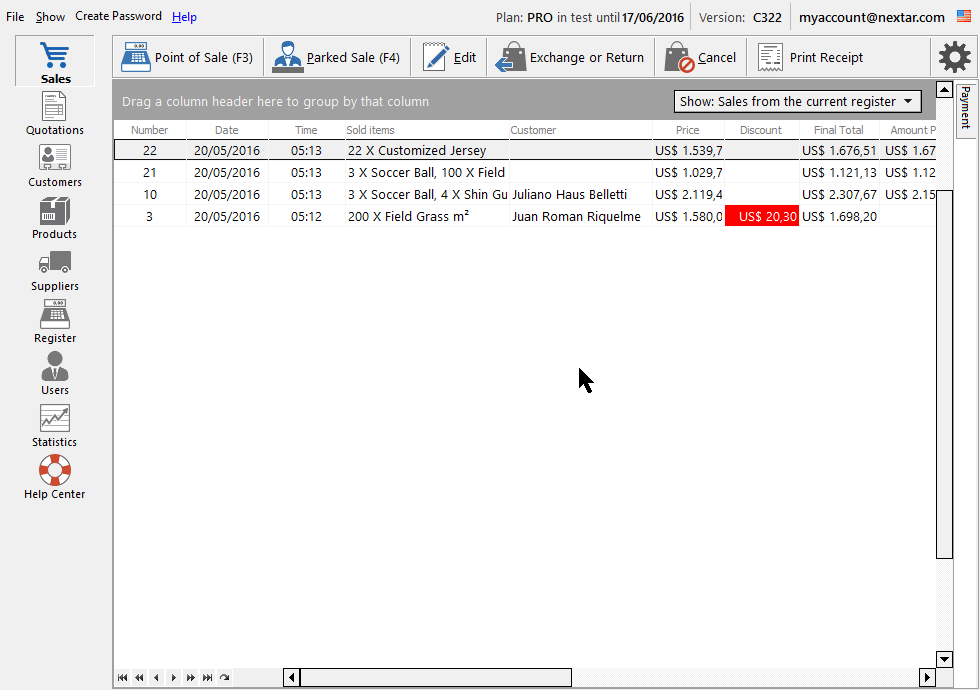This screenshot has height=690, width=980.
Task: Select sale 21 Soccer Ball row
Action: tap(525, 172)
